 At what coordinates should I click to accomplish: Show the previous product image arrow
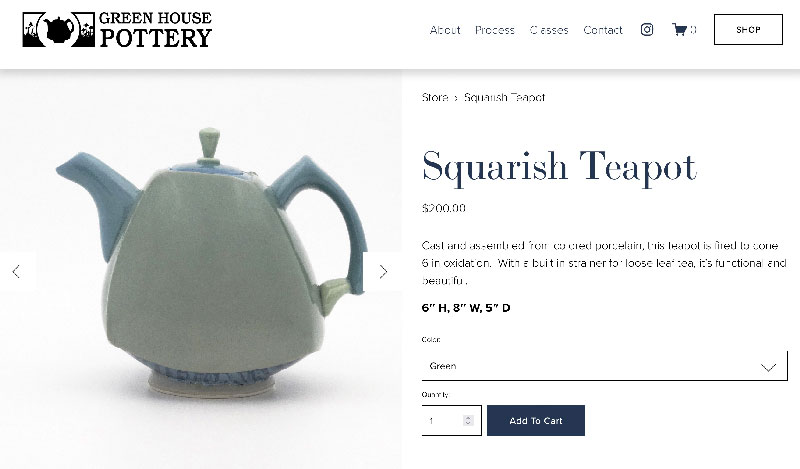tap(16, 271)
